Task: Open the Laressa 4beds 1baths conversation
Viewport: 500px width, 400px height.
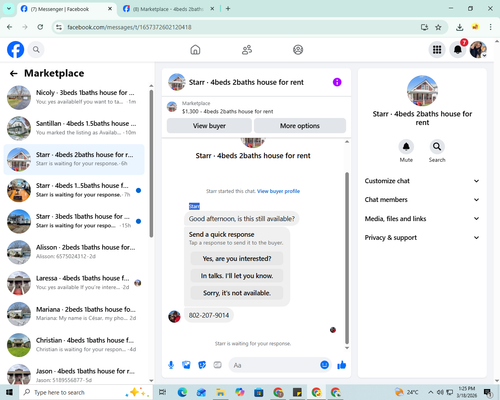Action: tap(74, 283)
